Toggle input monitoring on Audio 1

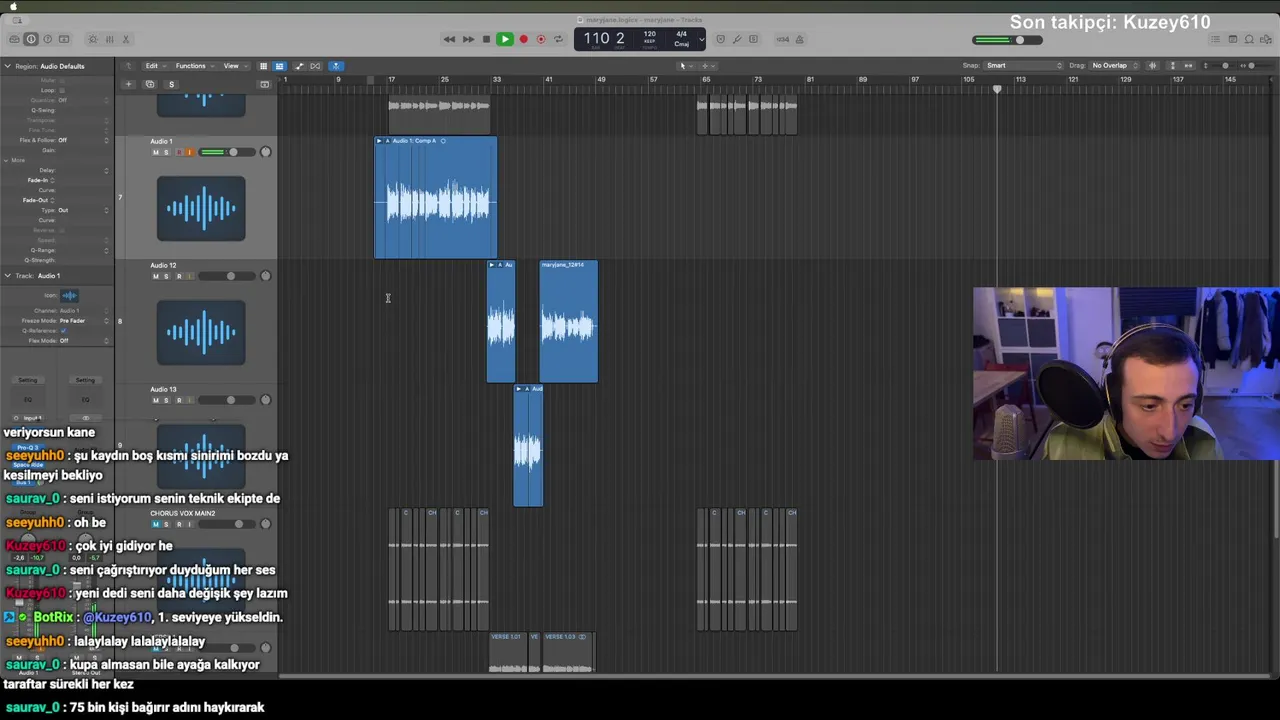(189, 152)
